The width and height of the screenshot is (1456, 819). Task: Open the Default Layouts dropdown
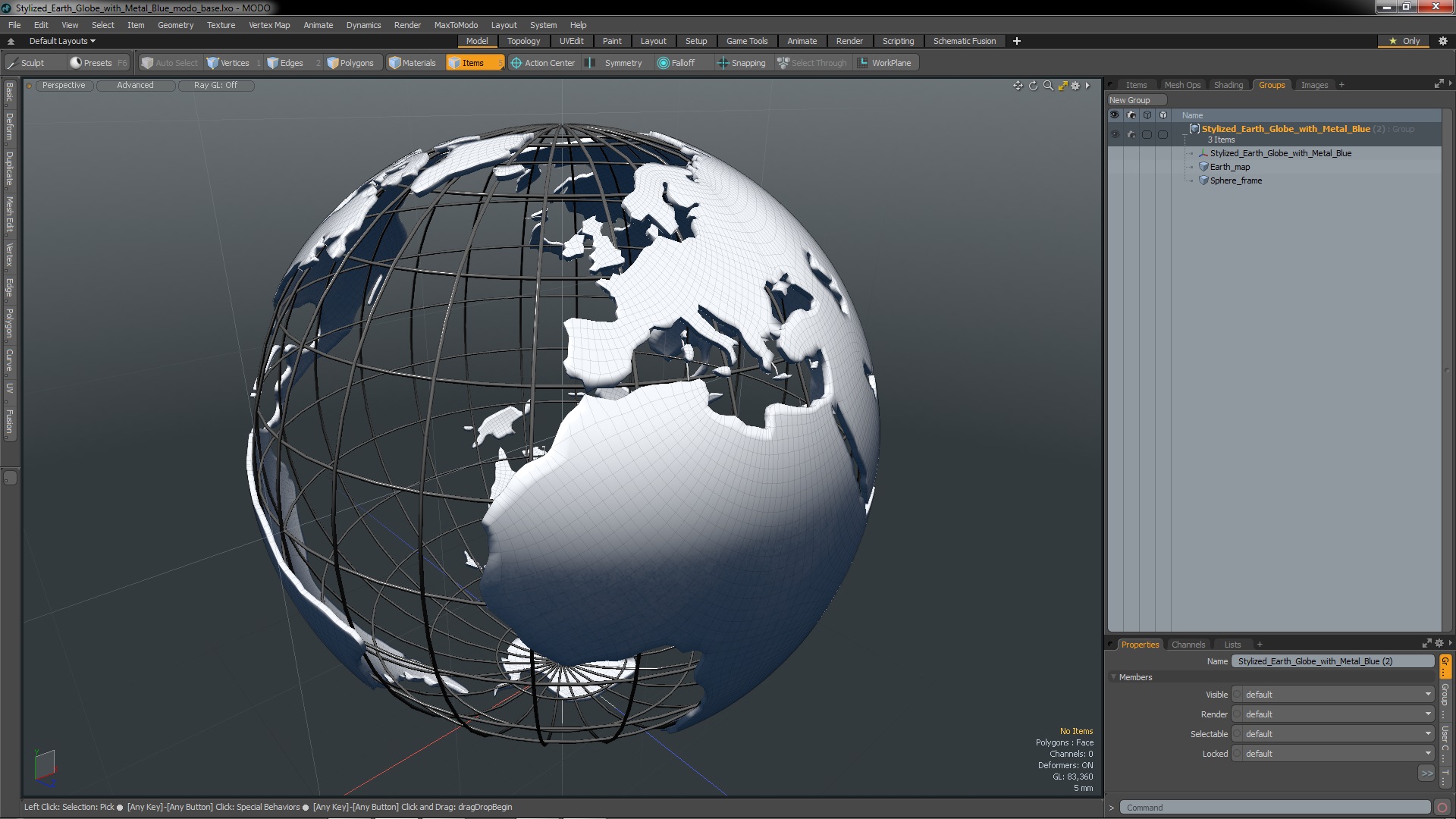(x=62, y=41)
